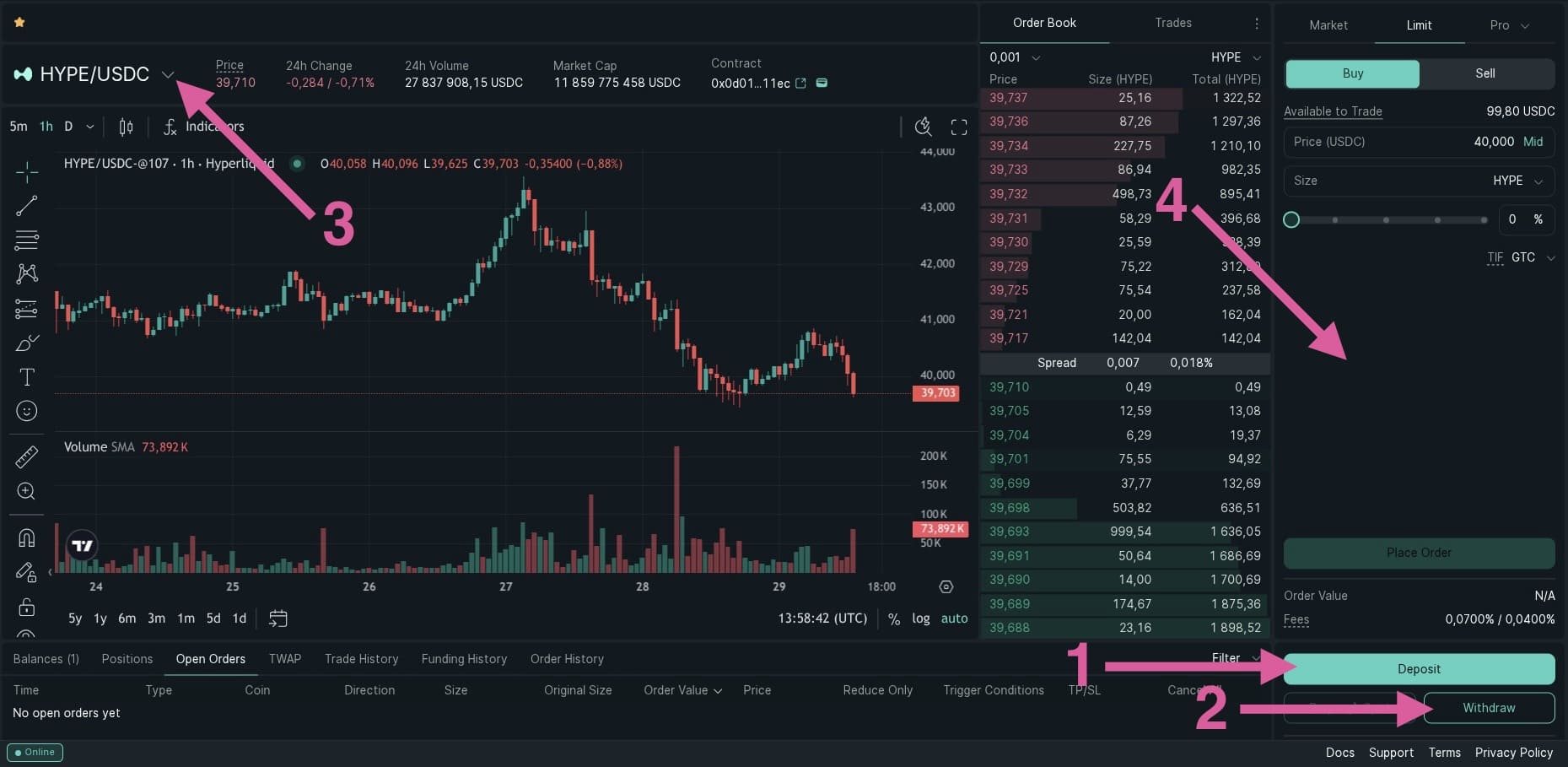
Task: Select the ruler measure tool
Action: pyautogui.click(x=27, y=456)
